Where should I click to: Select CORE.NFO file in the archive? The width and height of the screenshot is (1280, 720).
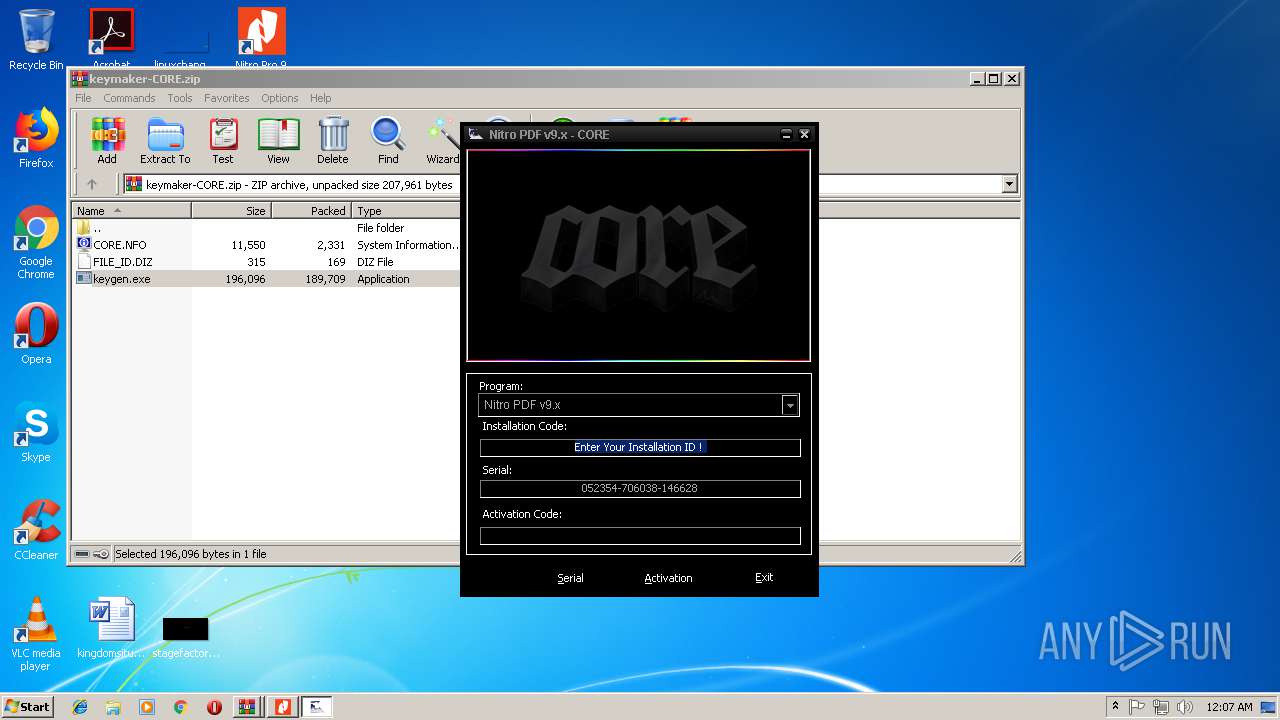point(119,245)
